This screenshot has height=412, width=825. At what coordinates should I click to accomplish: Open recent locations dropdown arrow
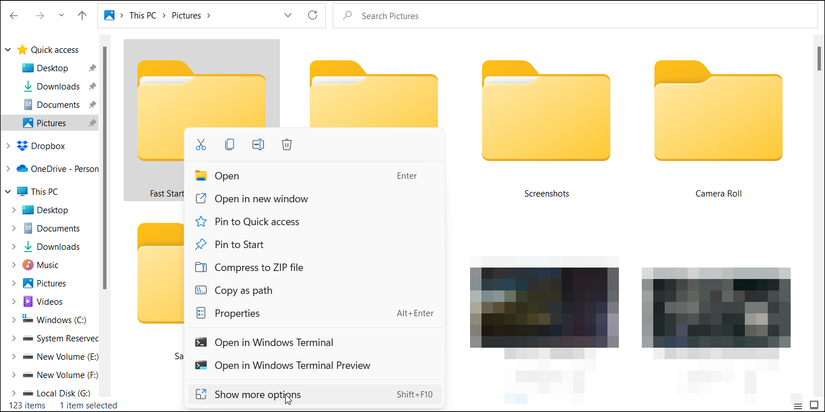62,16
